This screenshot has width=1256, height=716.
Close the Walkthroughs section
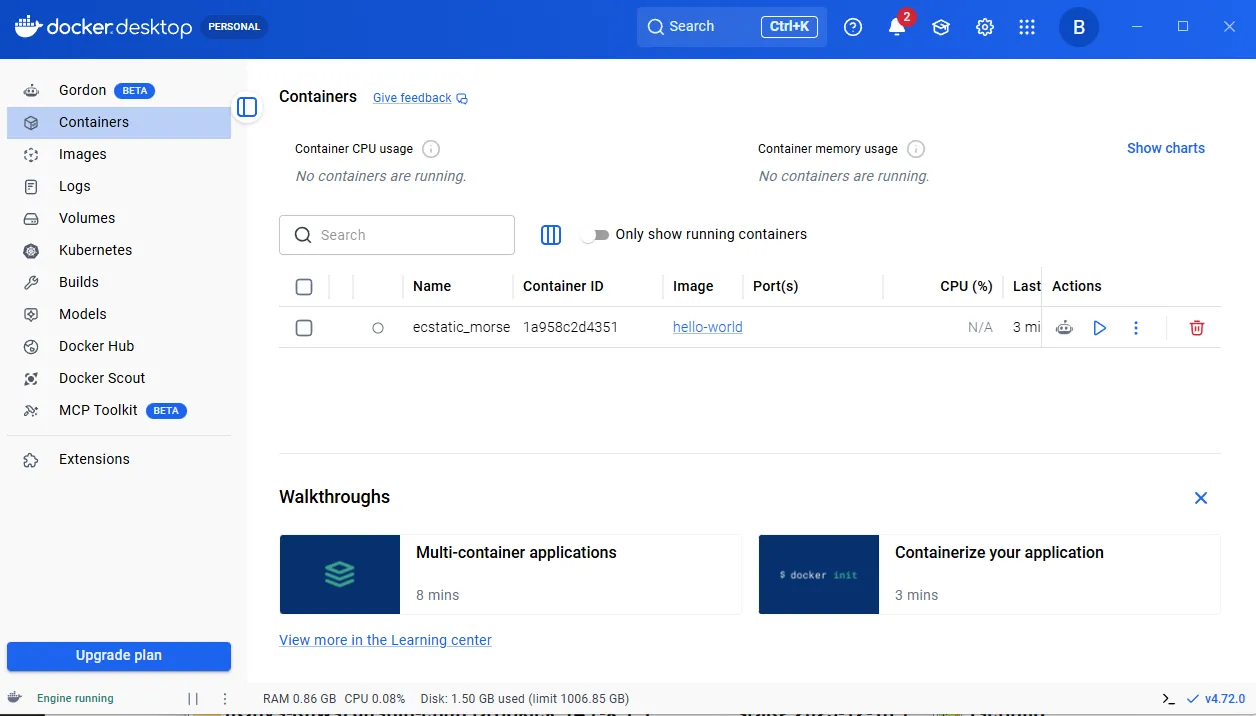[1201, 498]
